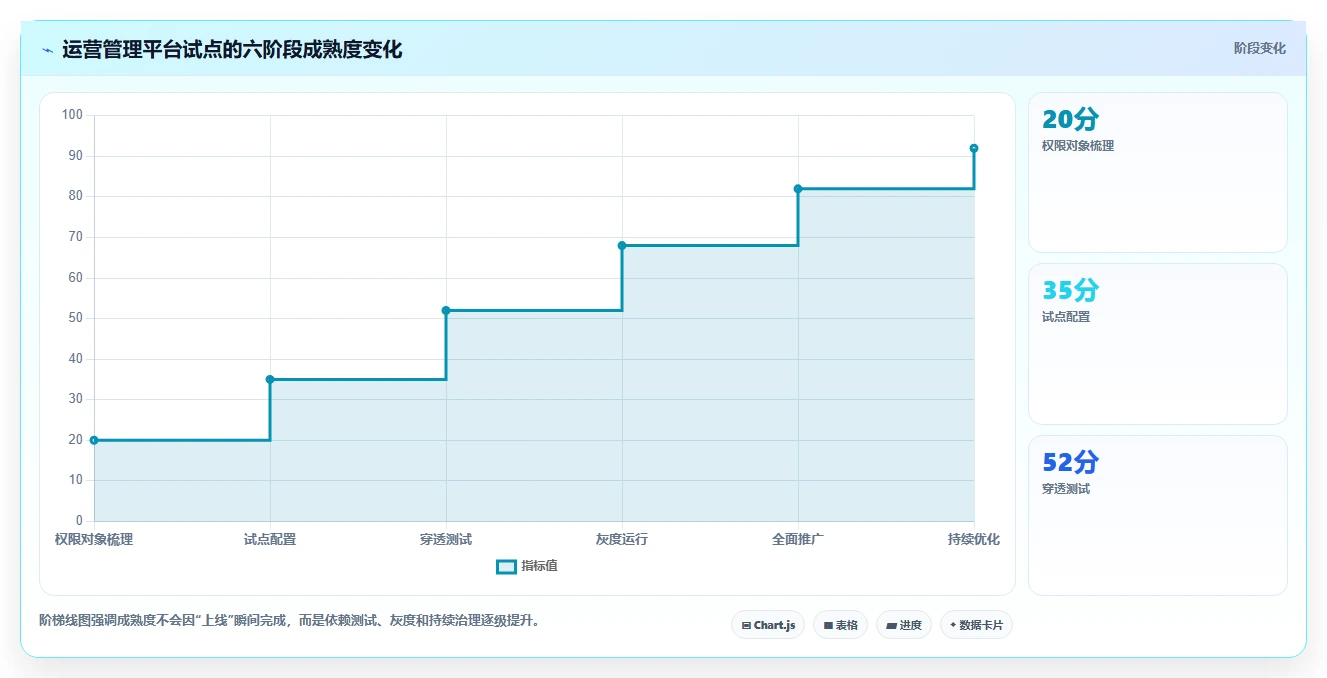This screenshot has width=1327, height=678.
Task: Click the x-axis label 灰度运行
Action: [x=622, y=539]
